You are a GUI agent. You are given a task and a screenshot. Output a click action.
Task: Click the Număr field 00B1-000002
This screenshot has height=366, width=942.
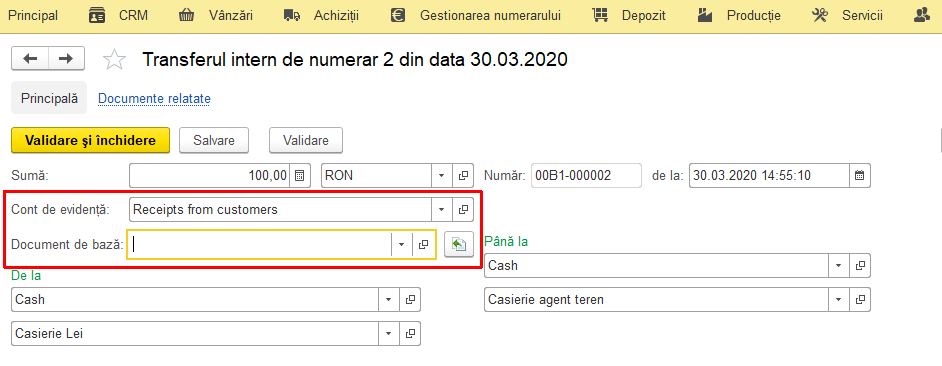tap(586, 175)
